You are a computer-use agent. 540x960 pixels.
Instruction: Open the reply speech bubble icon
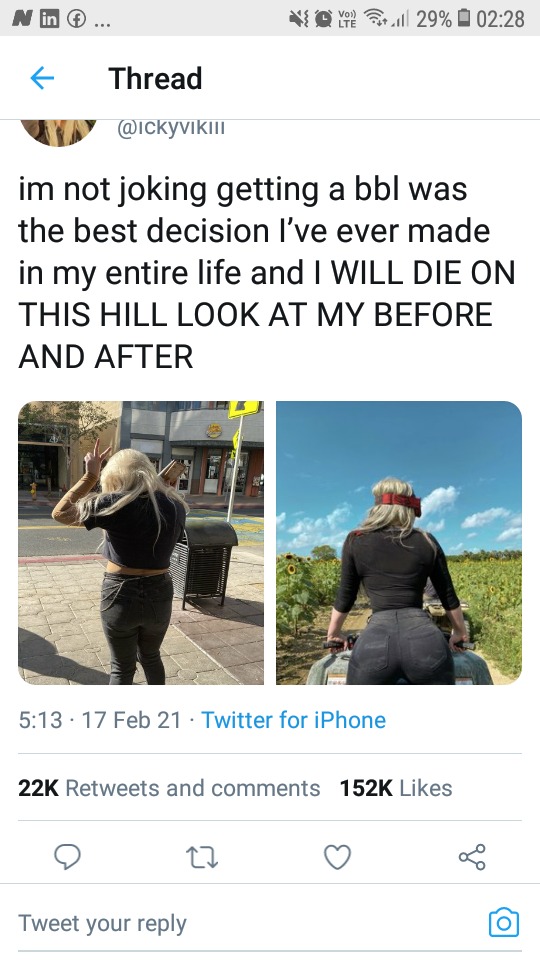click(x=67, y=857)
